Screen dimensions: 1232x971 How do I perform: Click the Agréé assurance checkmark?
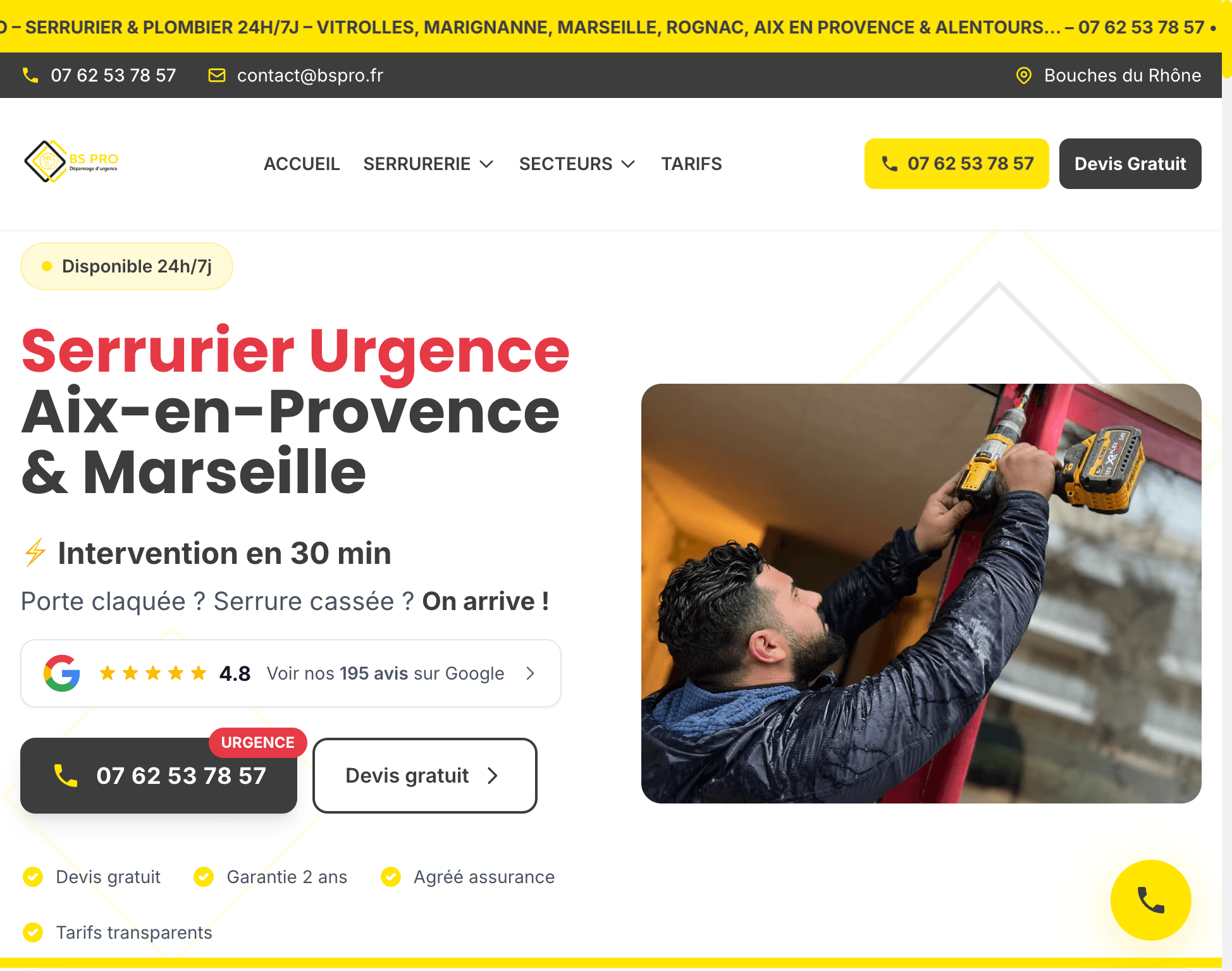tap(391, 877)
